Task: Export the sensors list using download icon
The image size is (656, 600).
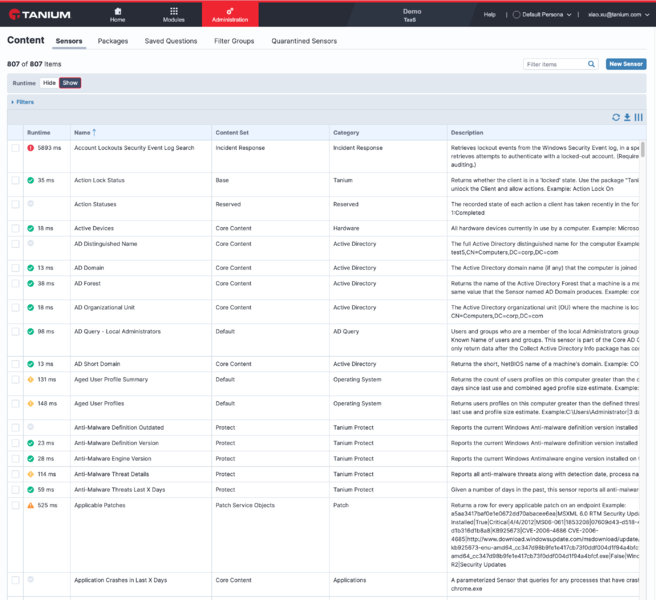Action: pos(627,118)
